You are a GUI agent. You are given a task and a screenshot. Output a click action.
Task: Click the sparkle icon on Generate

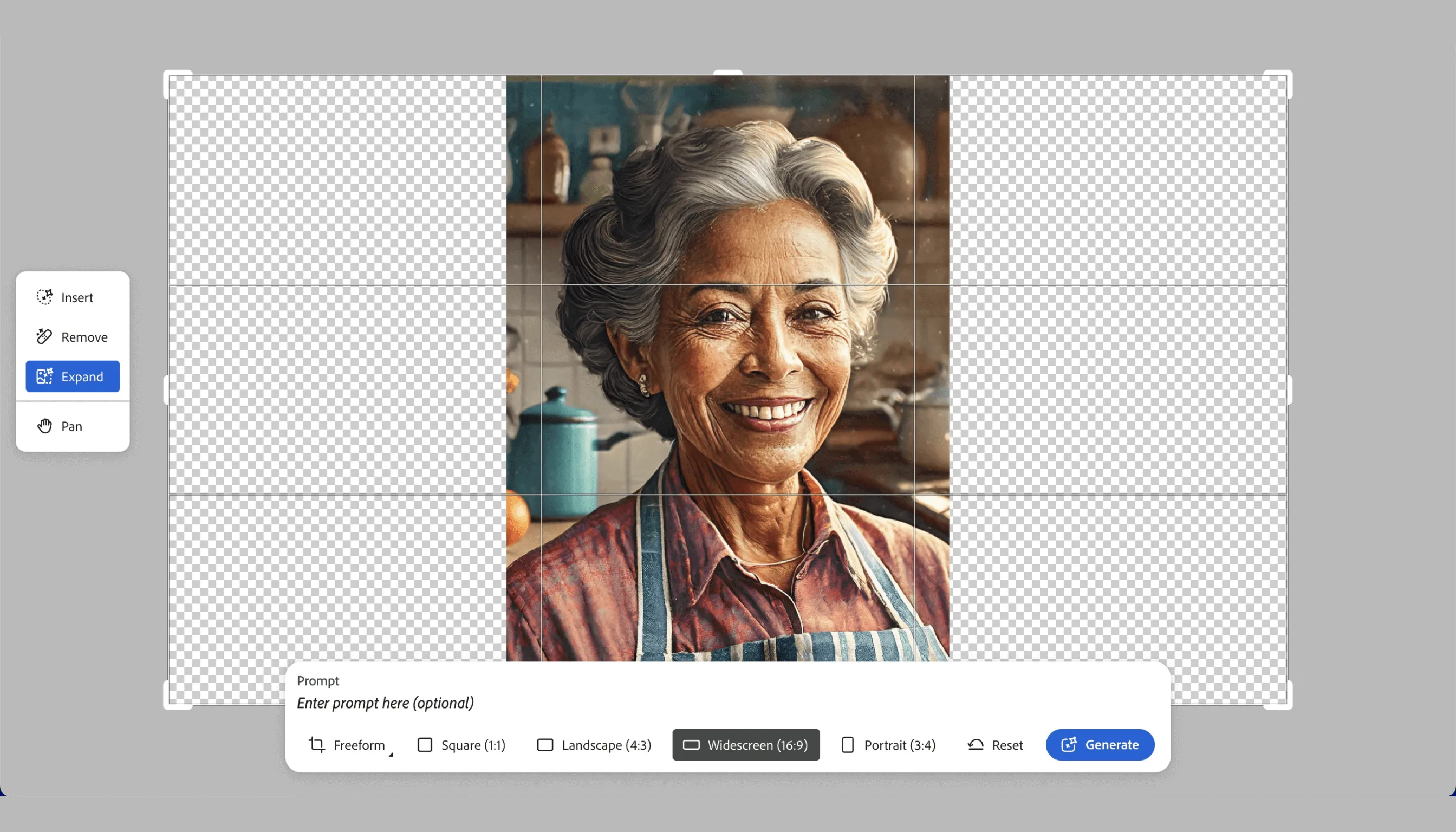[x=1069, y=745]
